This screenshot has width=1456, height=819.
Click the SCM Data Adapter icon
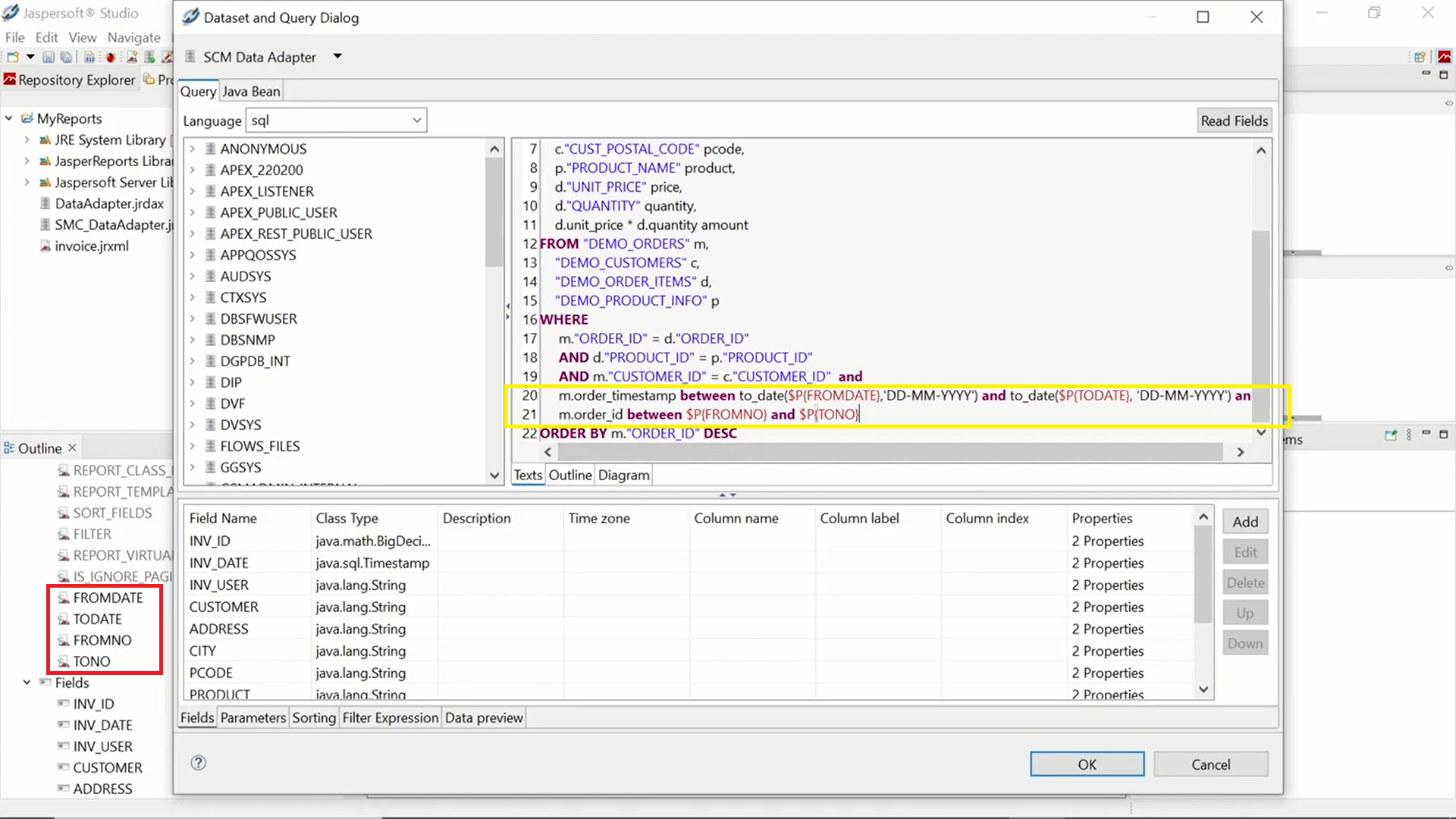190,57
